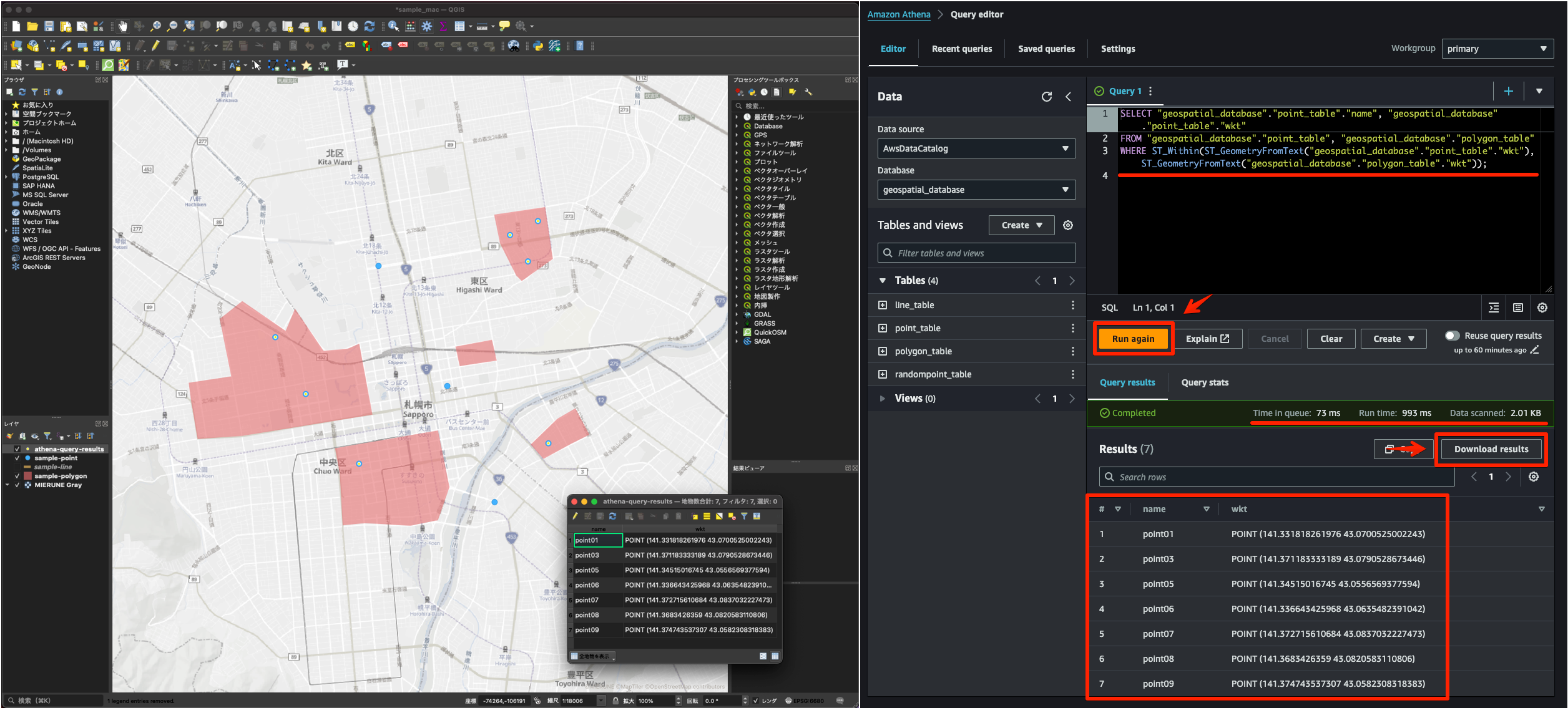Uncheck the sample-point layer visibility

point(17,458)
